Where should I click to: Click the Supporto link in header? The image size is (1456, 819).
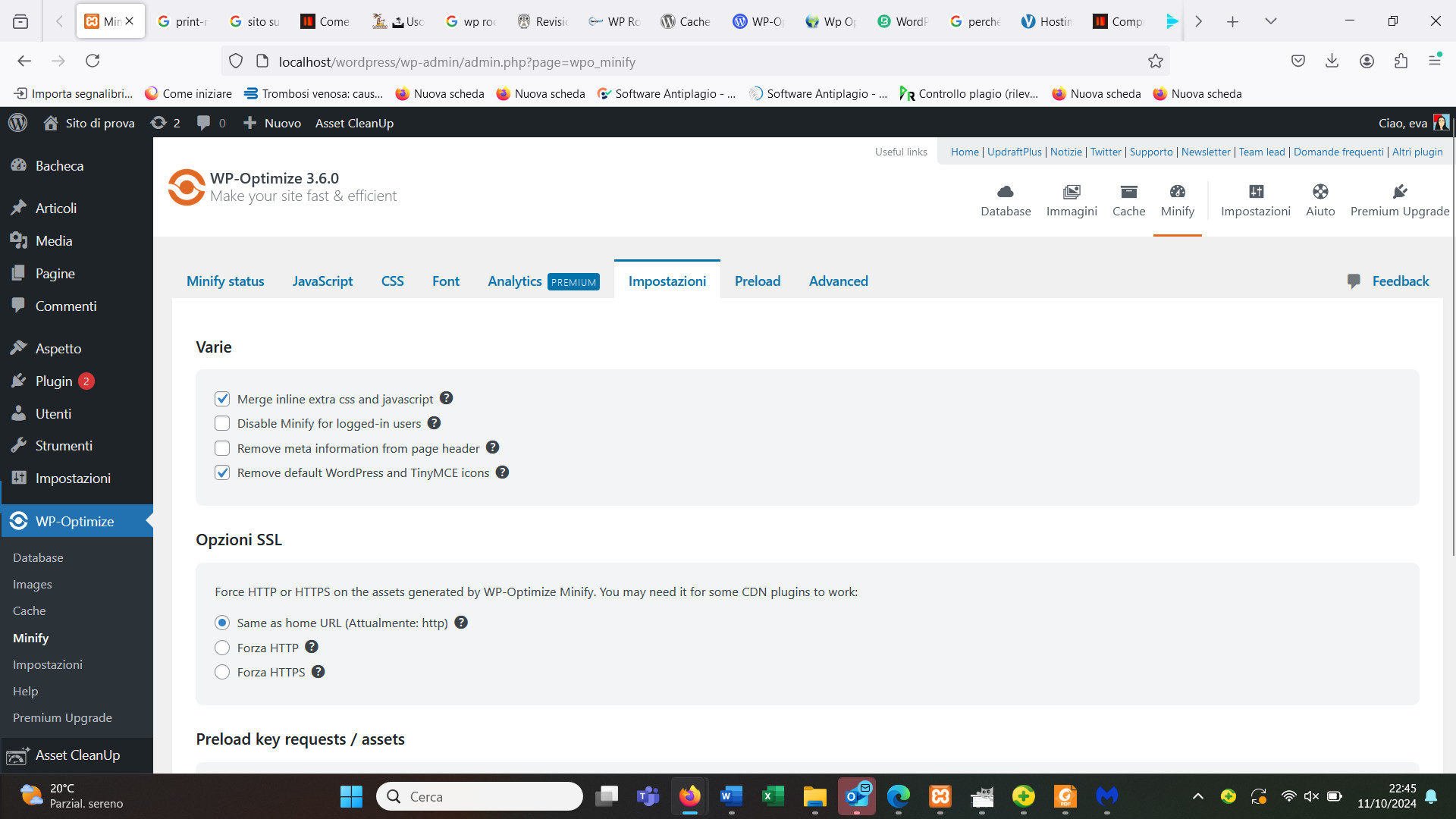[1150, 151]
